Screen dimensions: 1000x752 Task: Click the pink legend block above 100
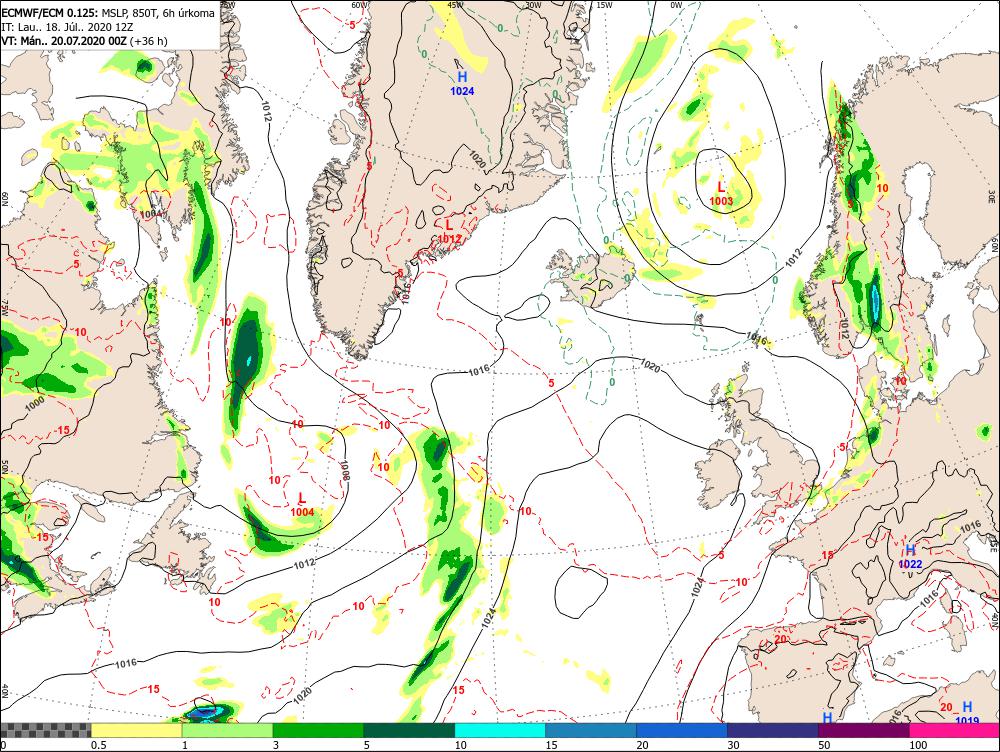[x=955, y=730]
